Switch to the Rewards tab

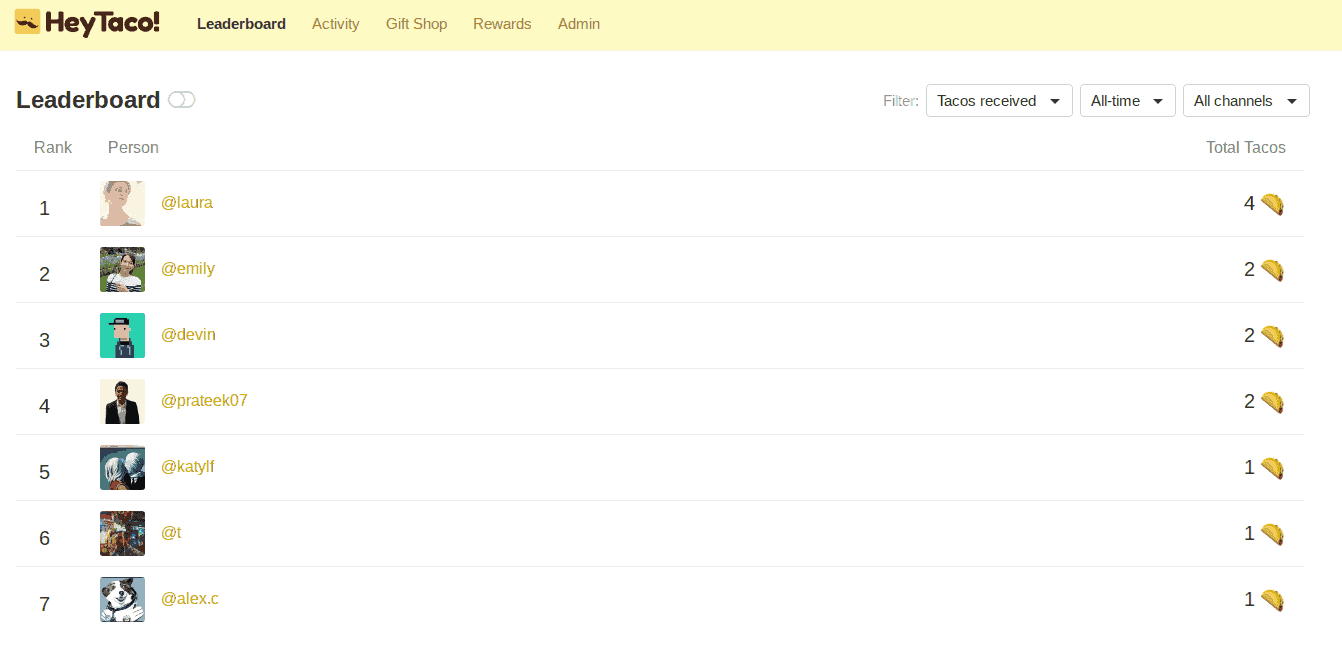point(502,24)
